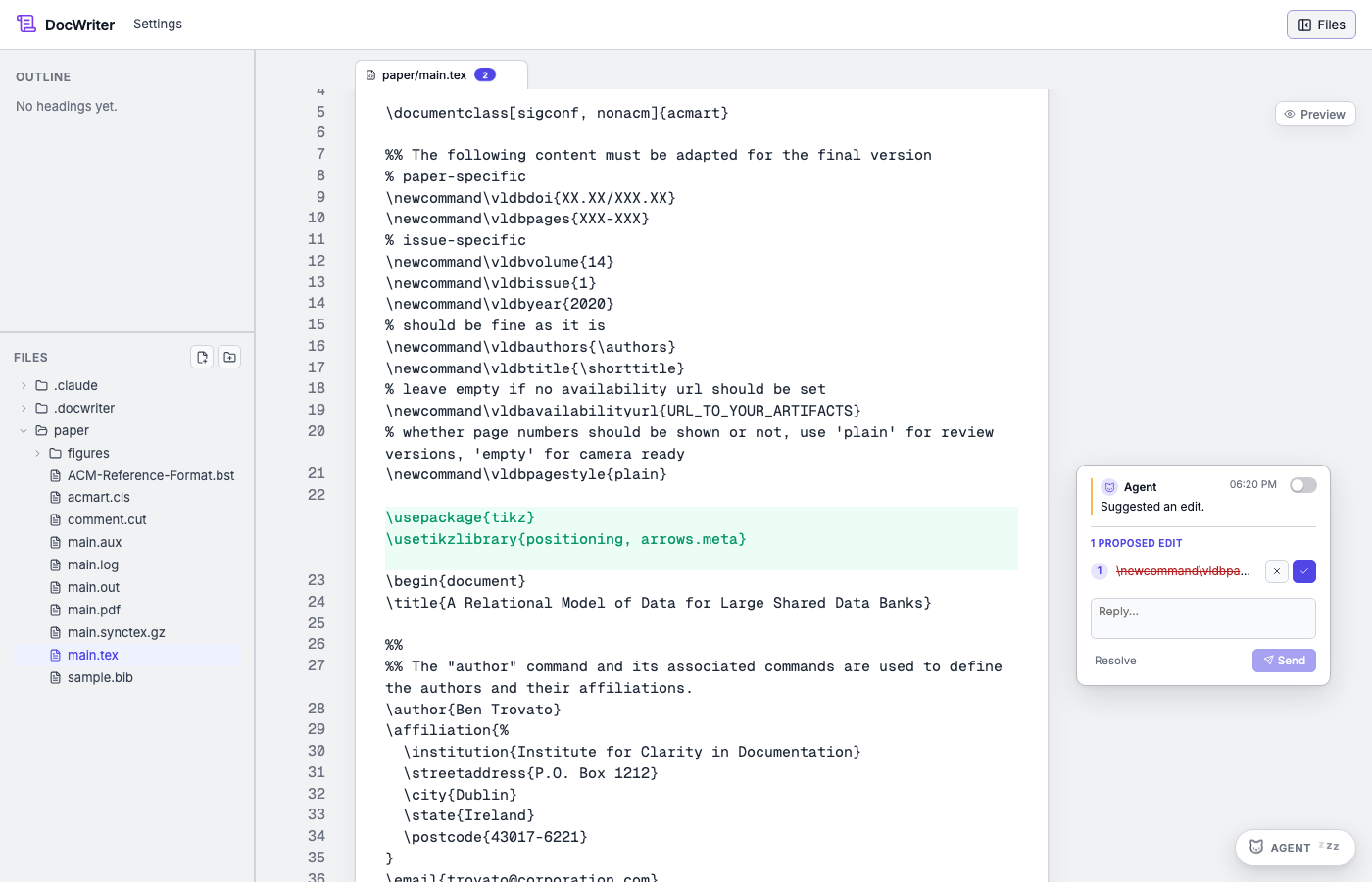Click the Reply text field
1372x882 pixels.
tap(1203, 618)
